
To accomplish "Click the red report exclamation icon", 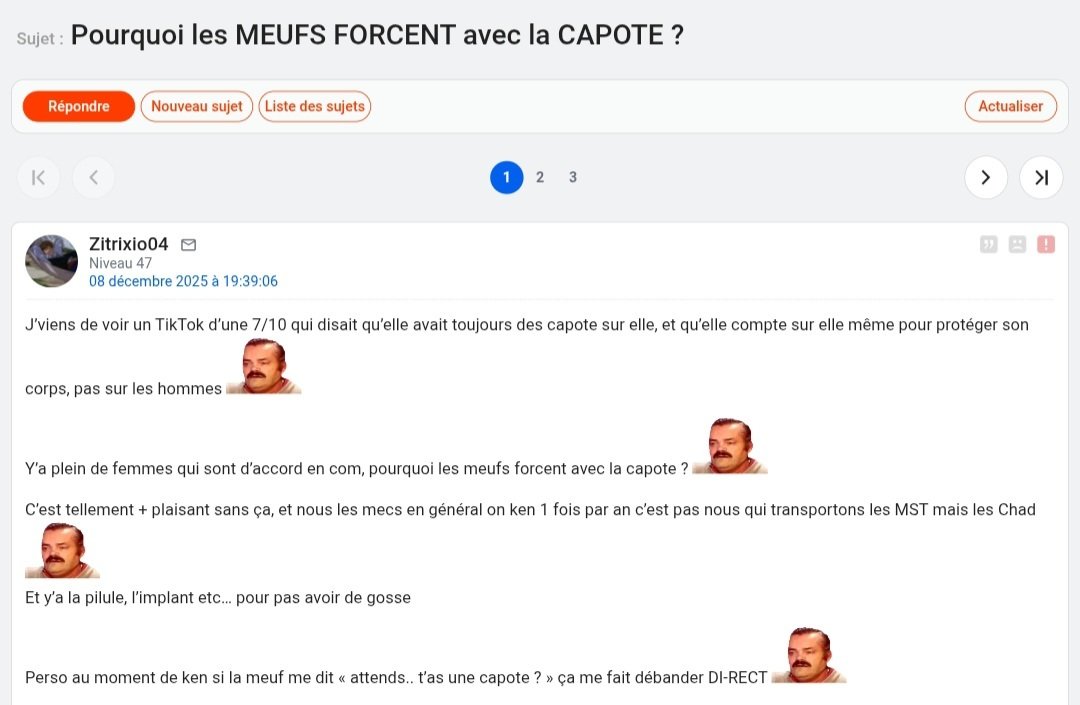I will click(x=1046, y=244).
